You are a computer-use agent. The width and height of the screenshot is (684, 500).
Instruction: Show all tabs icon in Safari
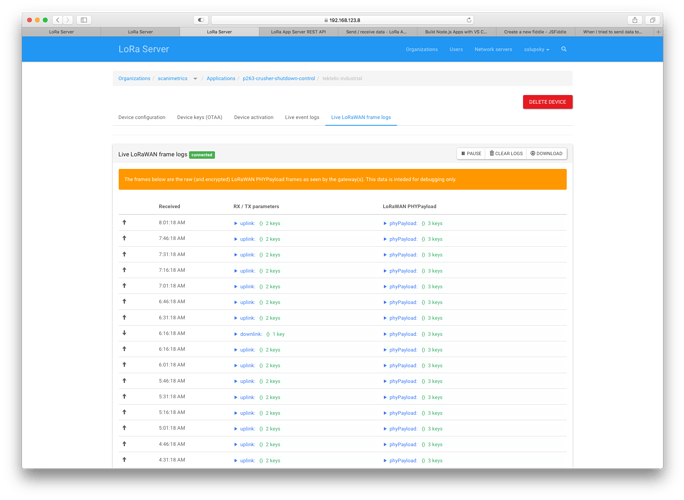pos(652,20)
